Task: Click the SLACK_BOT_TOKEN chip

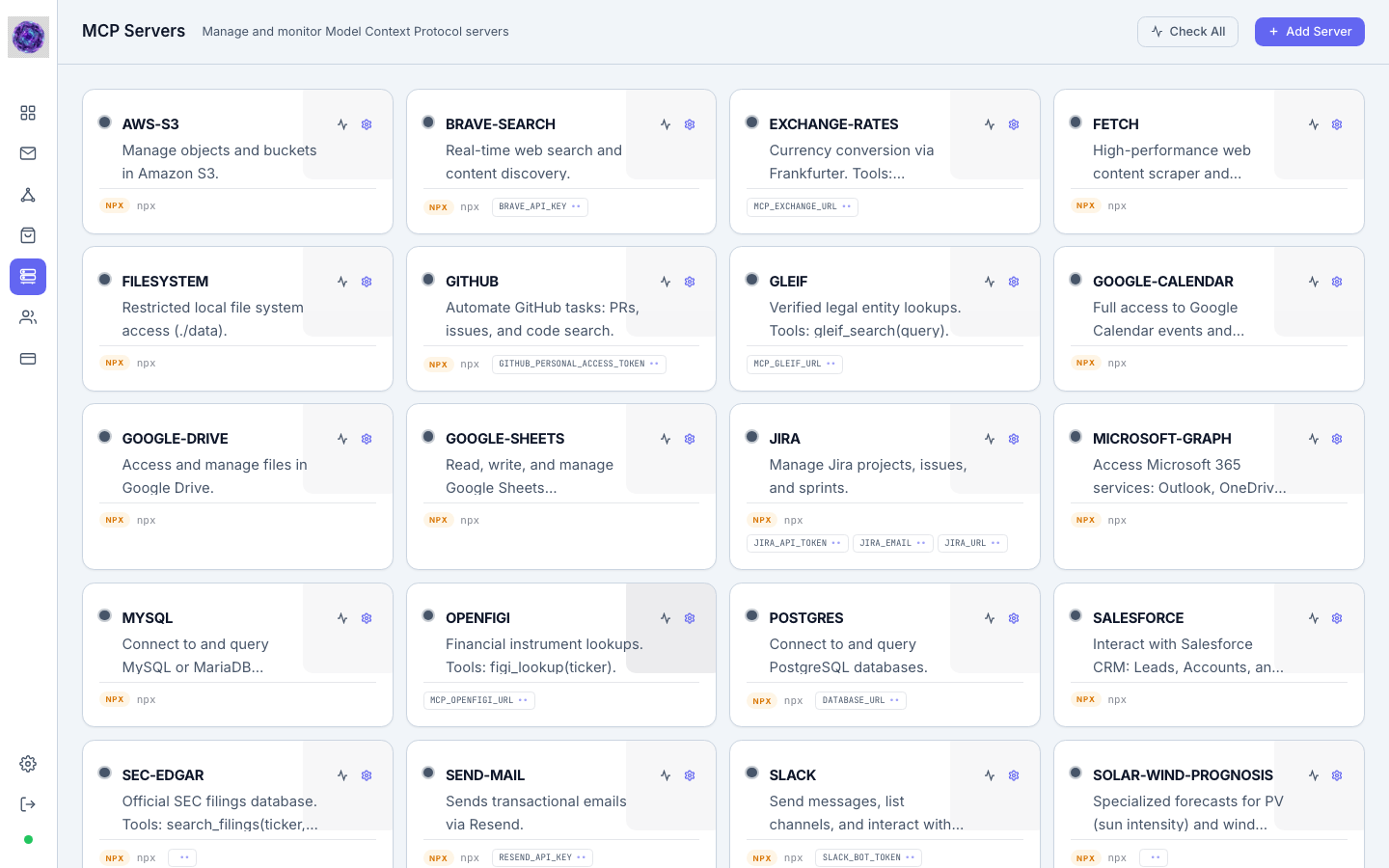Action: point(868,857)
